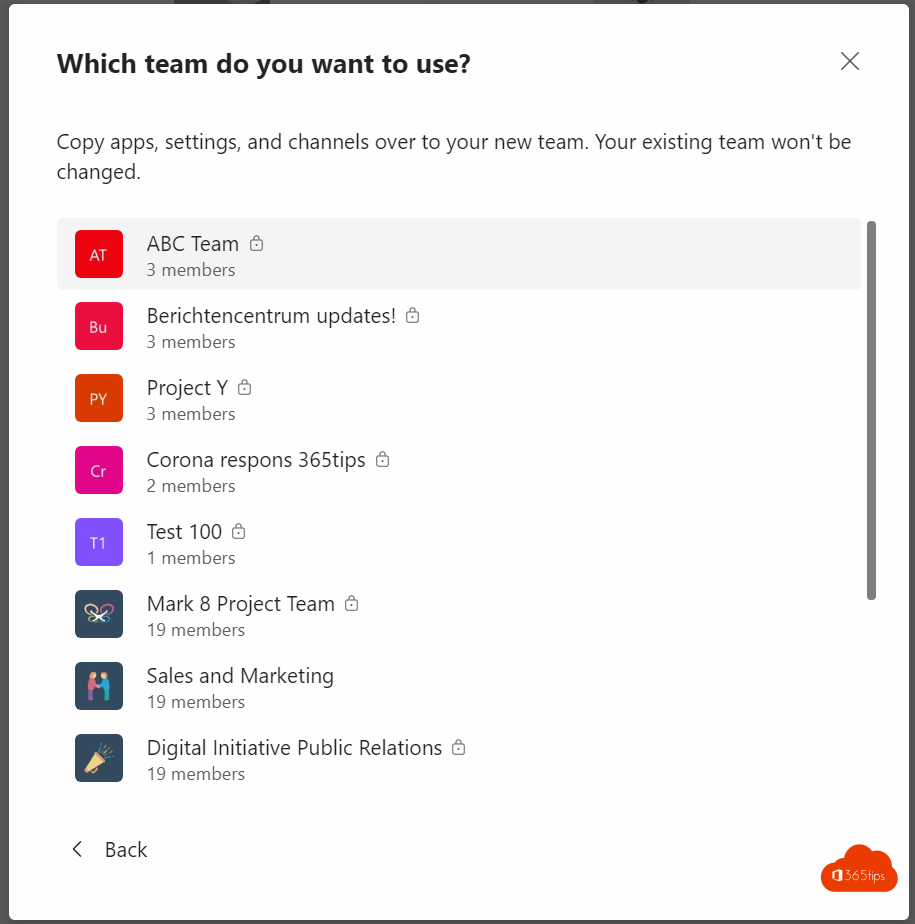Go back using the left chevron arrow

(77, 849)
